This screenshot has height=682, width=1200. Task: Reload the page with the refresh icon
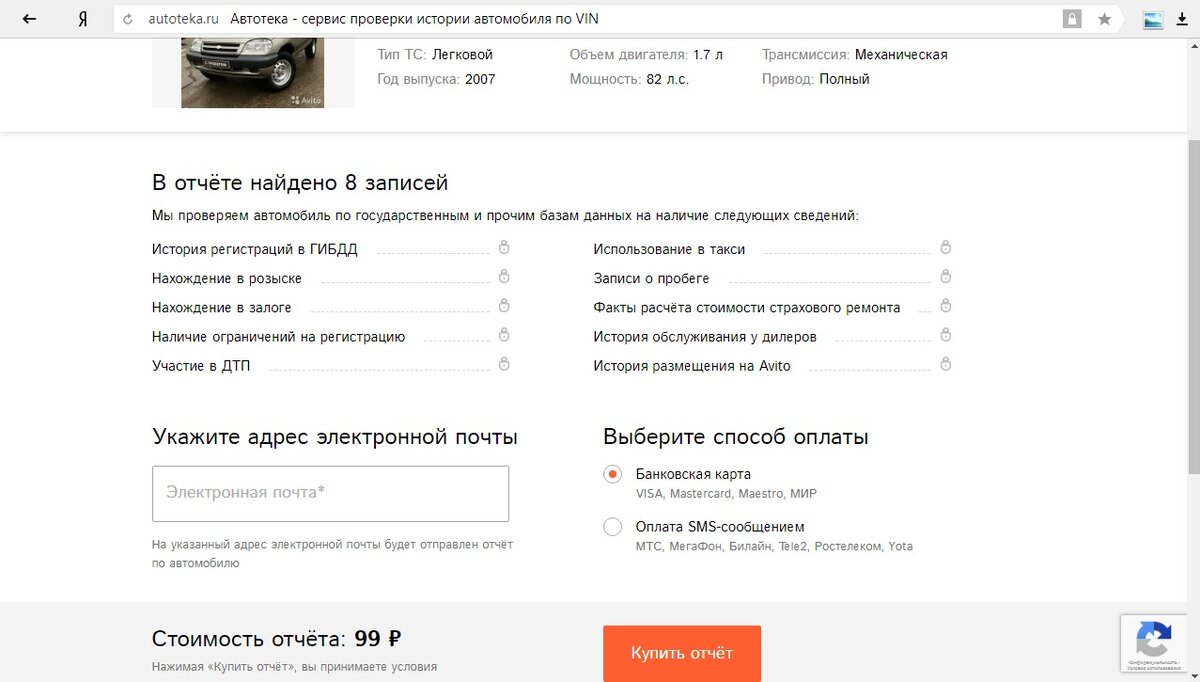[127, 19]
